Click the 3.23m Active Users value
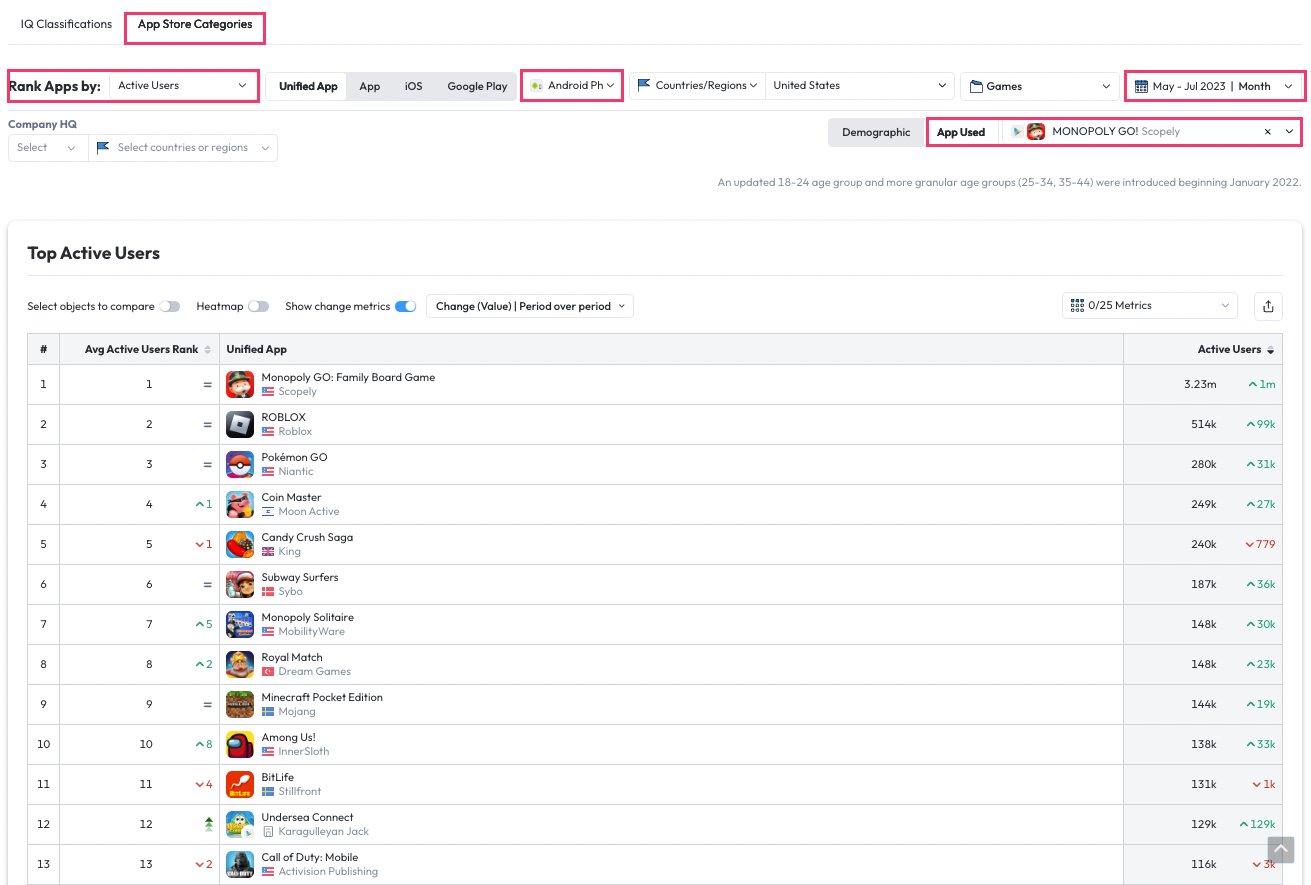This screenshot has height=885, width=1311. coord(1199,384)
